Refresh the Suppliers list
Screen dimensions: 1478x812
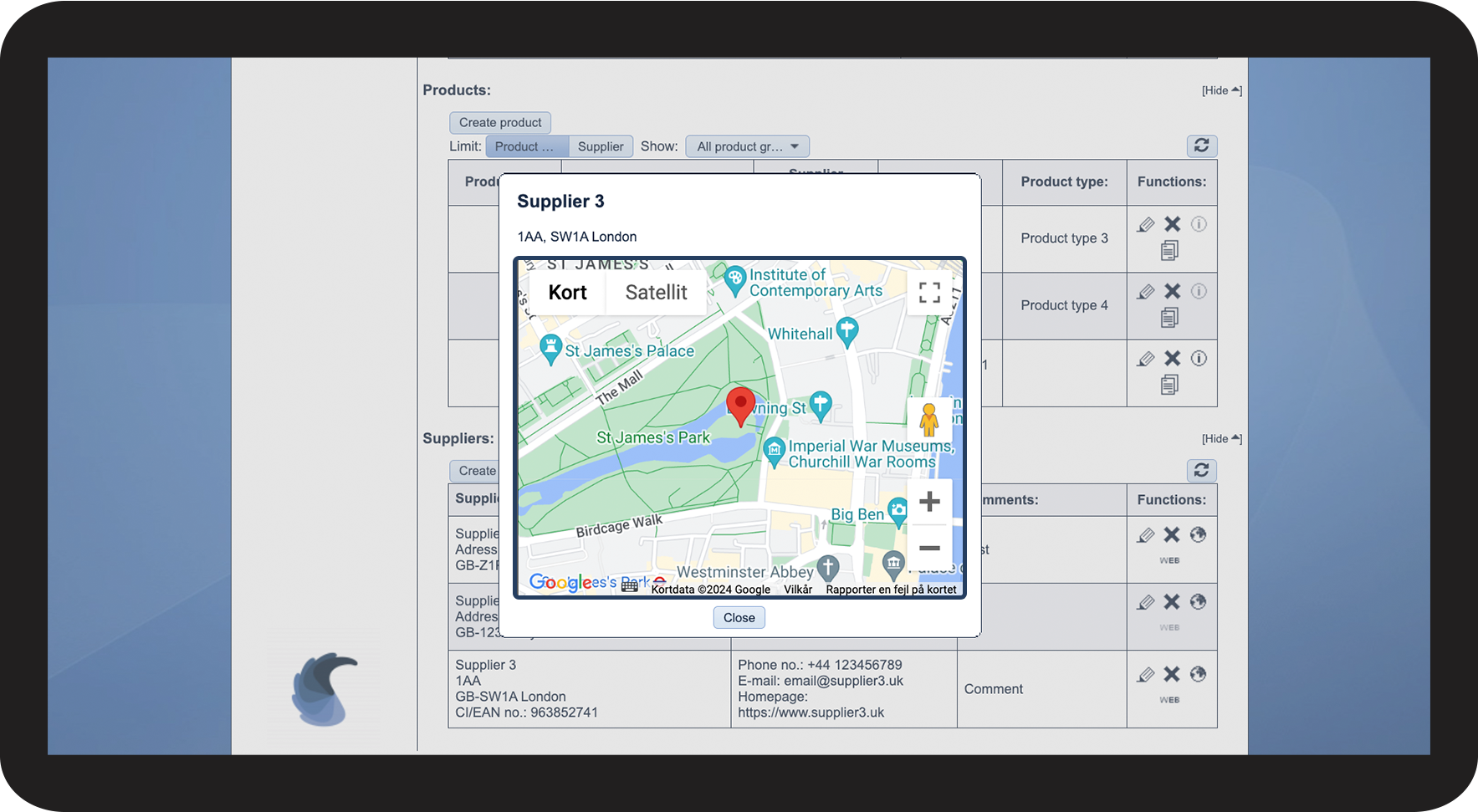(1201, 471)
